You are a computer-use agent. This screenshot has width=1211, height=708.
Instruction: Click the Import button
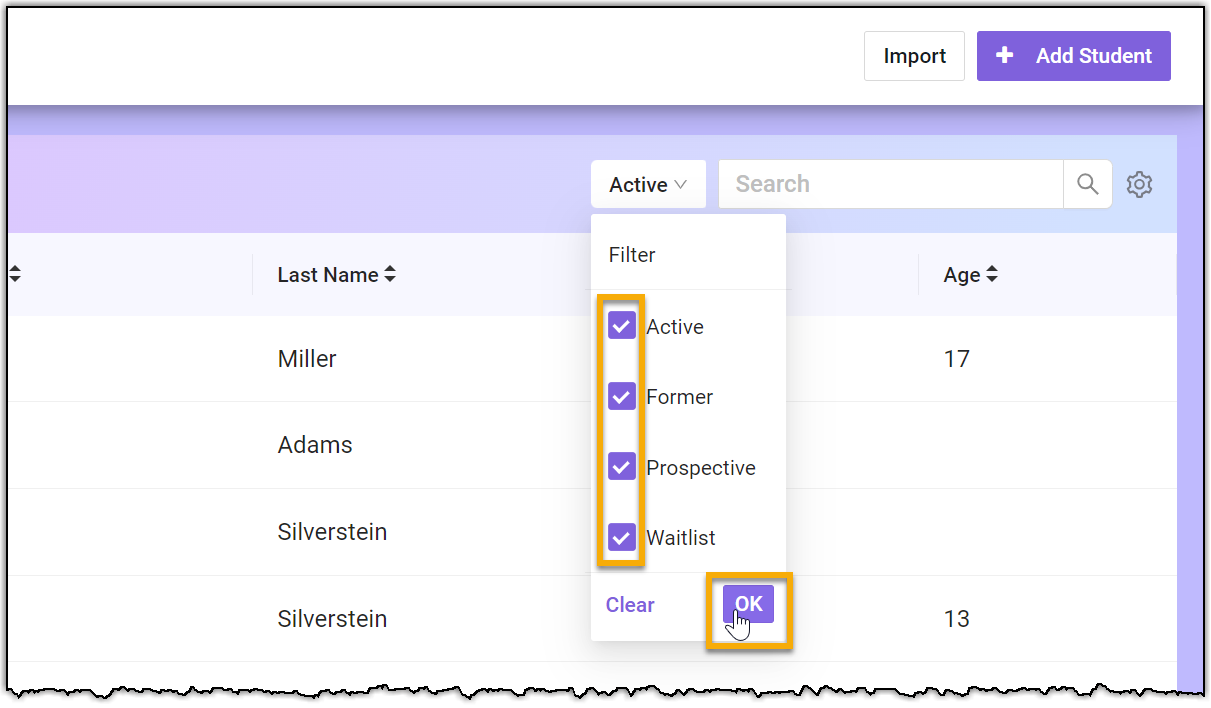[914, 56]
